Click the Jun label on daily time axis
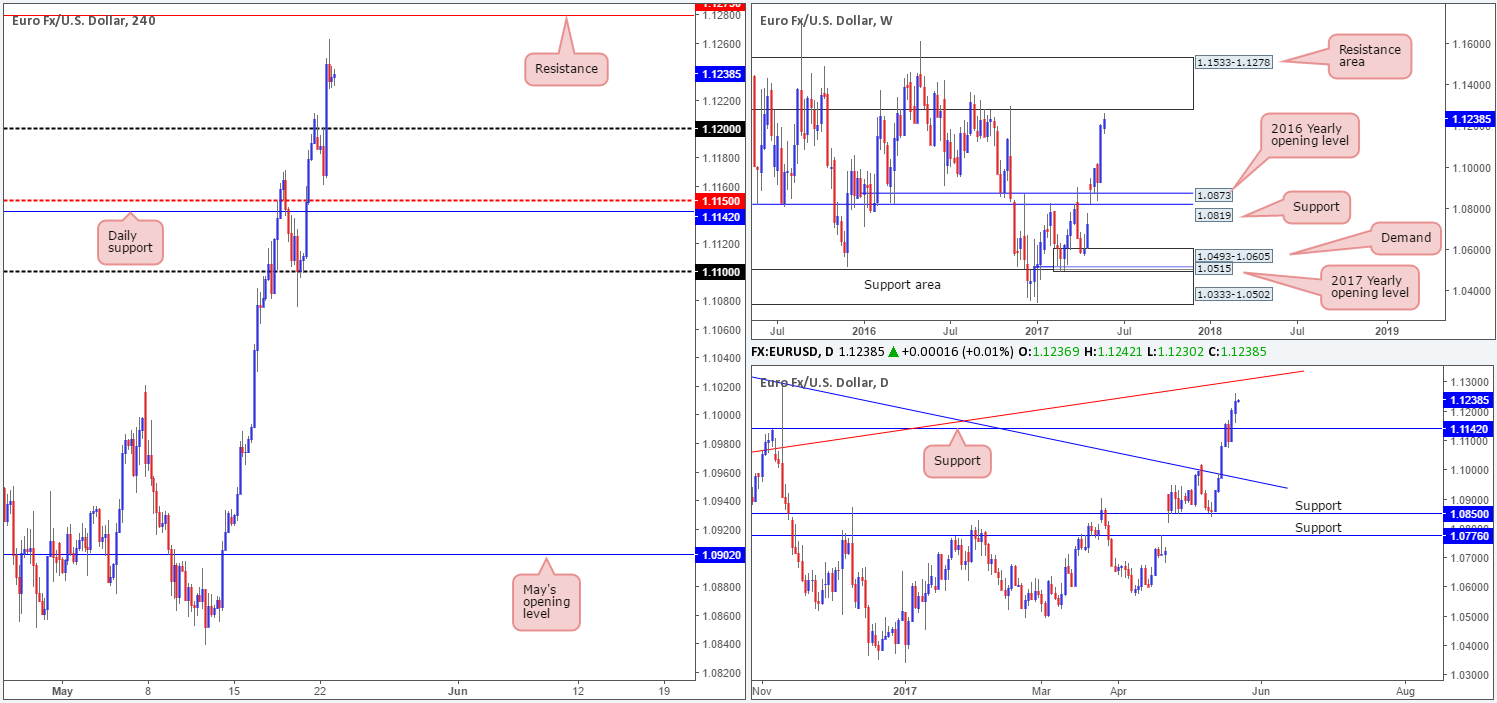The height and width of the screenshot is (703, 1497). [x=1261, y=691]
